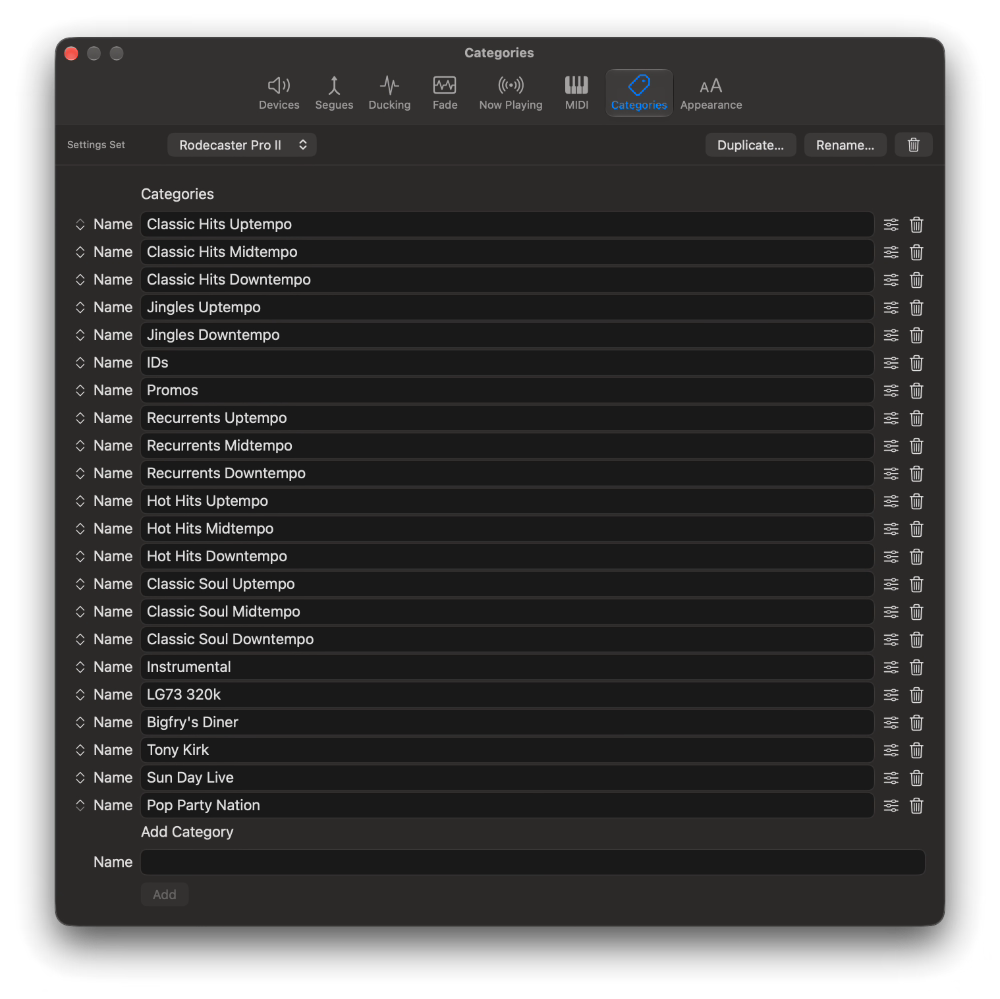Edit the Sun Day Live name field

coord(507,778)
